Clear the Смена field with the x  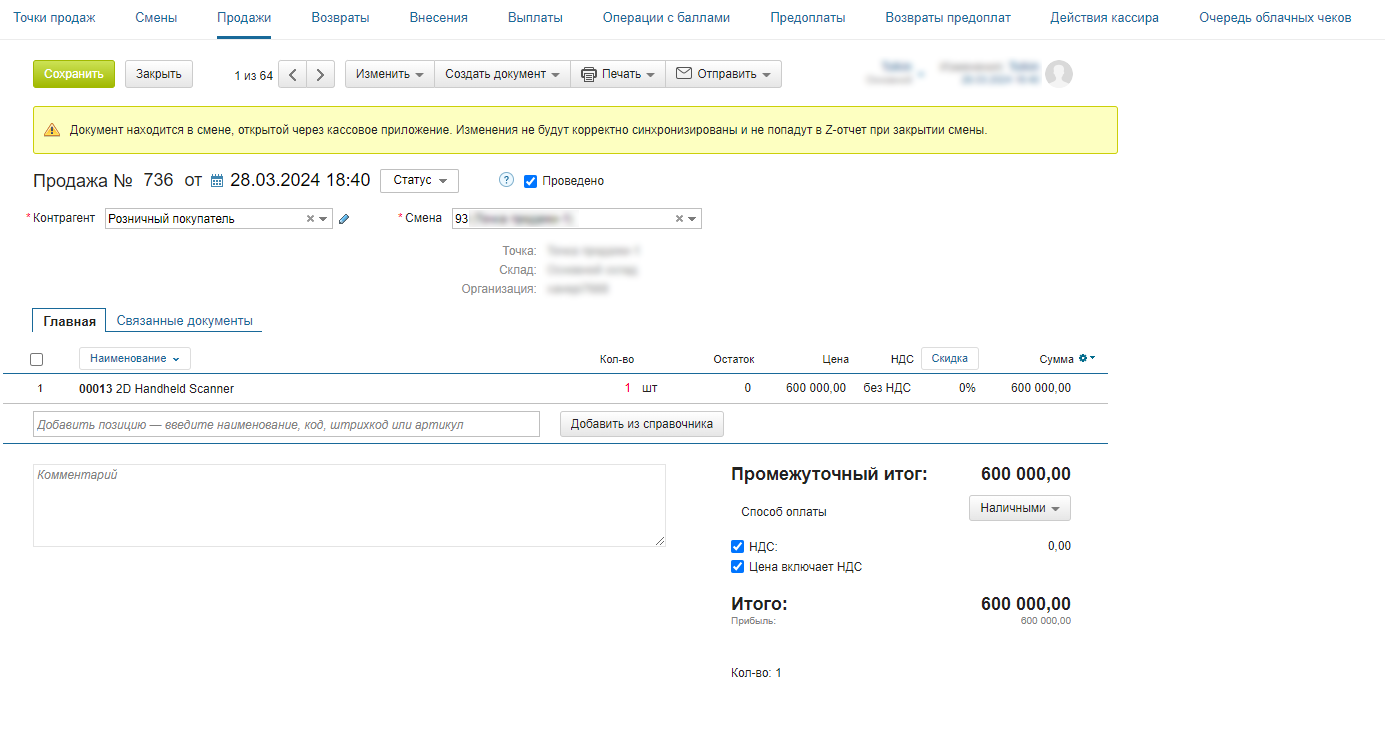click(x=679, y=219)
